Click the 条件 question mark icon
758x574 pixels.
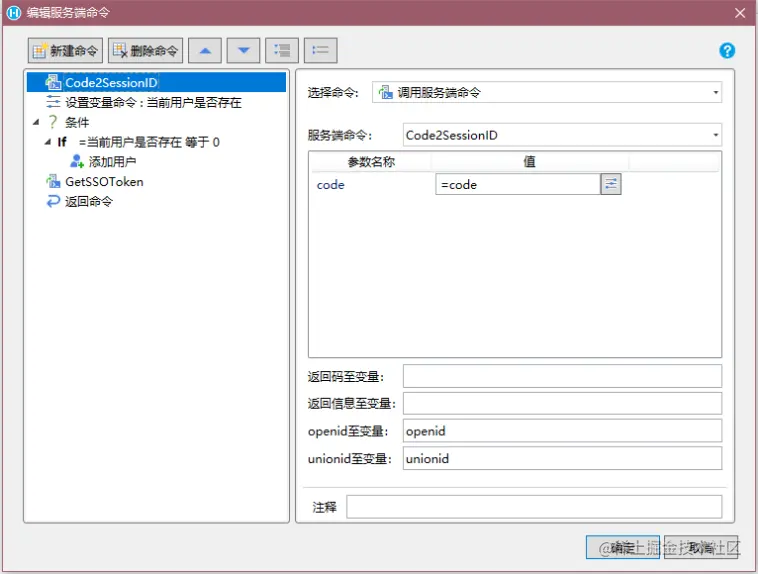[x=53, y=121]
